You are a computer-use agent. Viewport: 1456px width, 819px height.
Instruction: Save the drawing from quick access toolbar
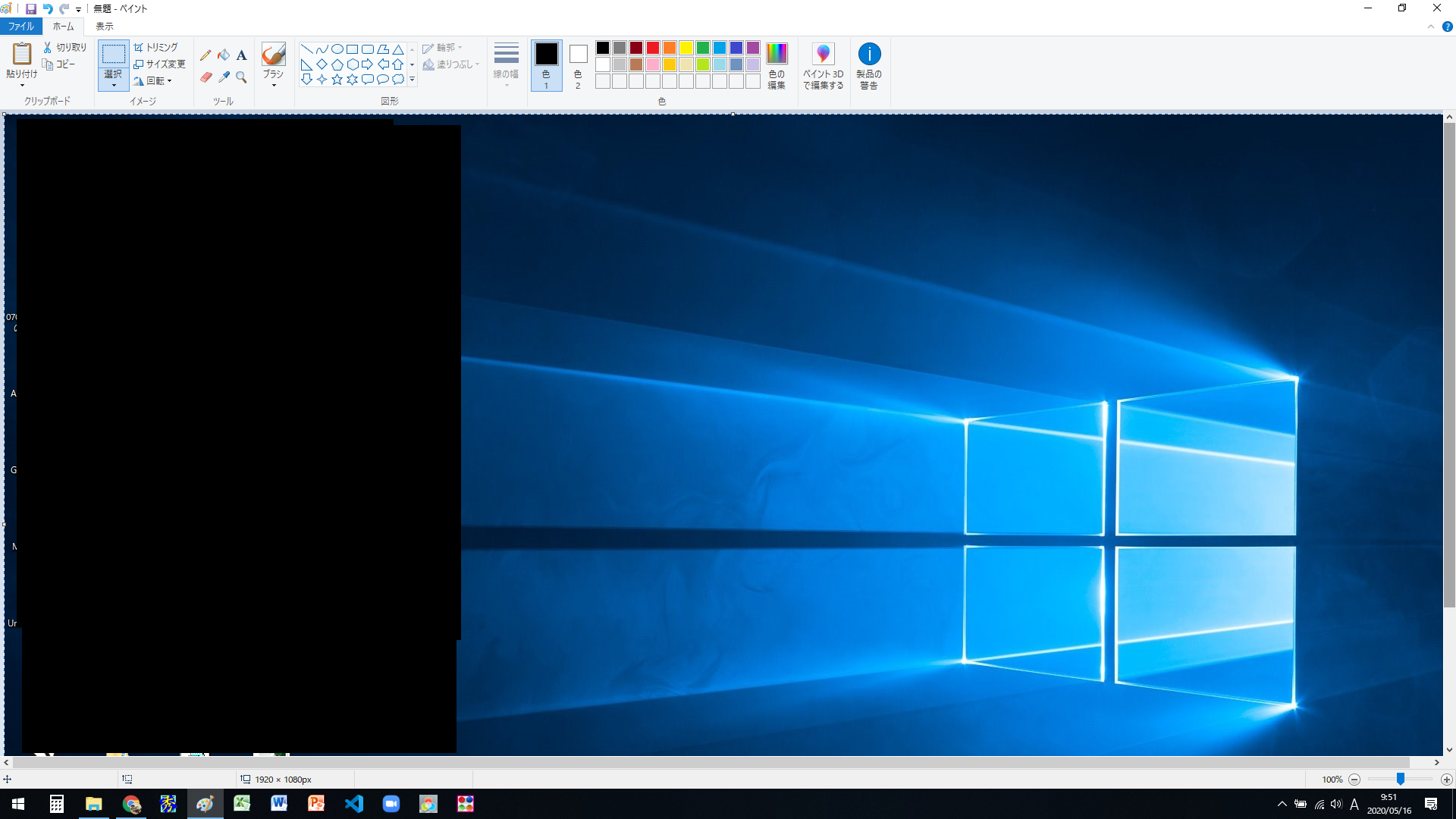pos(31,9)
